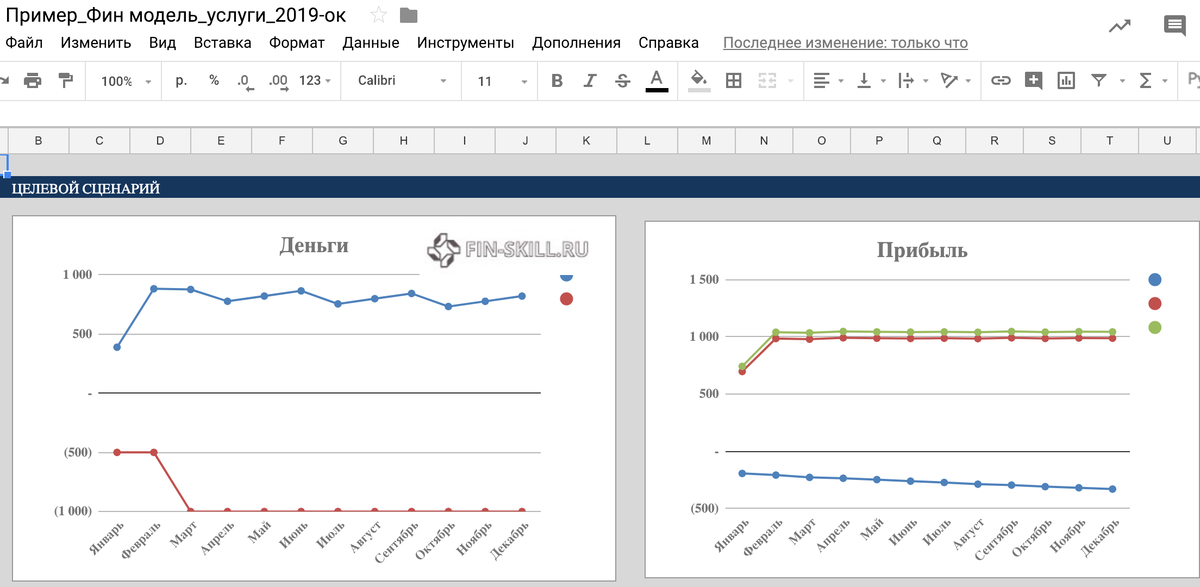Image resolution: width=1200 pixels, height=587 pixels.
Task: Select the paint format roller tool
Action: [65, 81]
